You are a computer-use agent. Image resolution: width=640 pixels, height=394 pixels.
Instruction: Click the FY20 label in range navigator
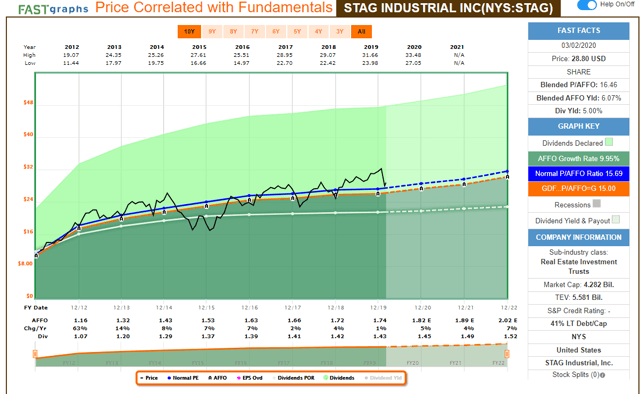(x=413, y=363)
